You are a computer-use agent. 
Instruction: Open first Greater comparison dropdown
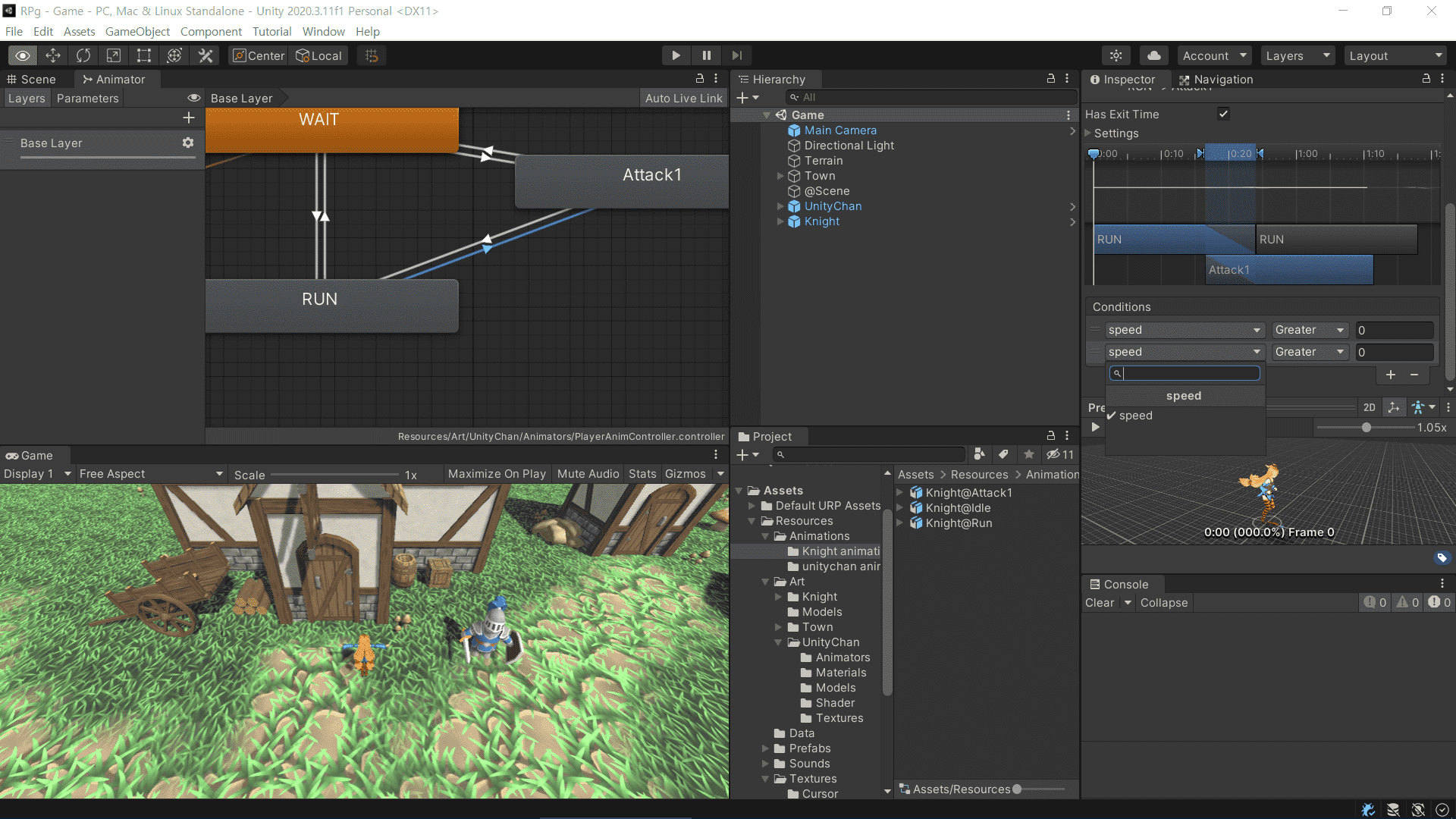pos(1310,330)
